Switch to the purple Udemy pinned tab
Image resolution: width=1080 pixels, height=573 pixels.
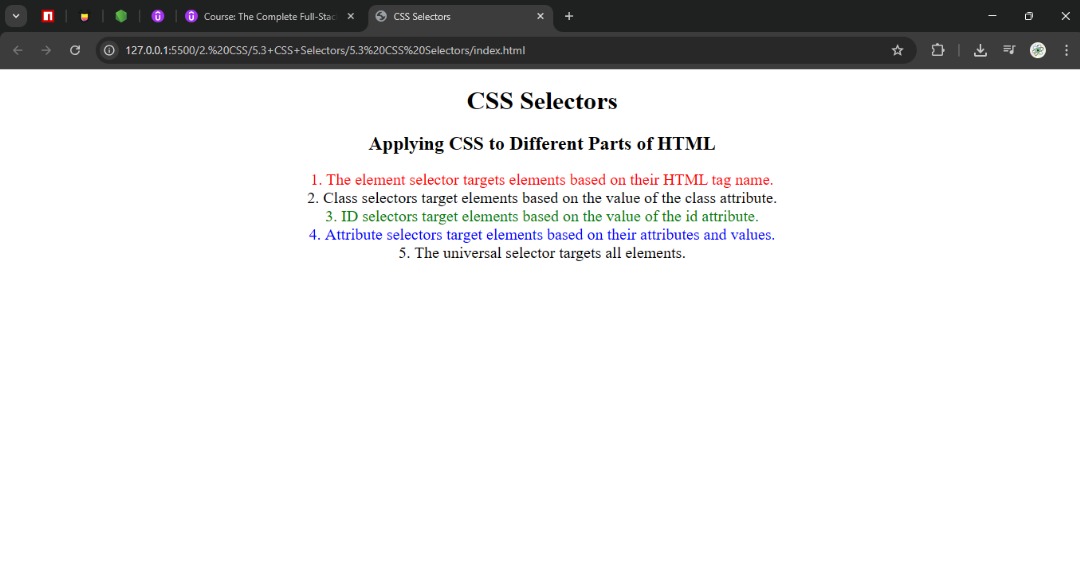pos(158,16)
